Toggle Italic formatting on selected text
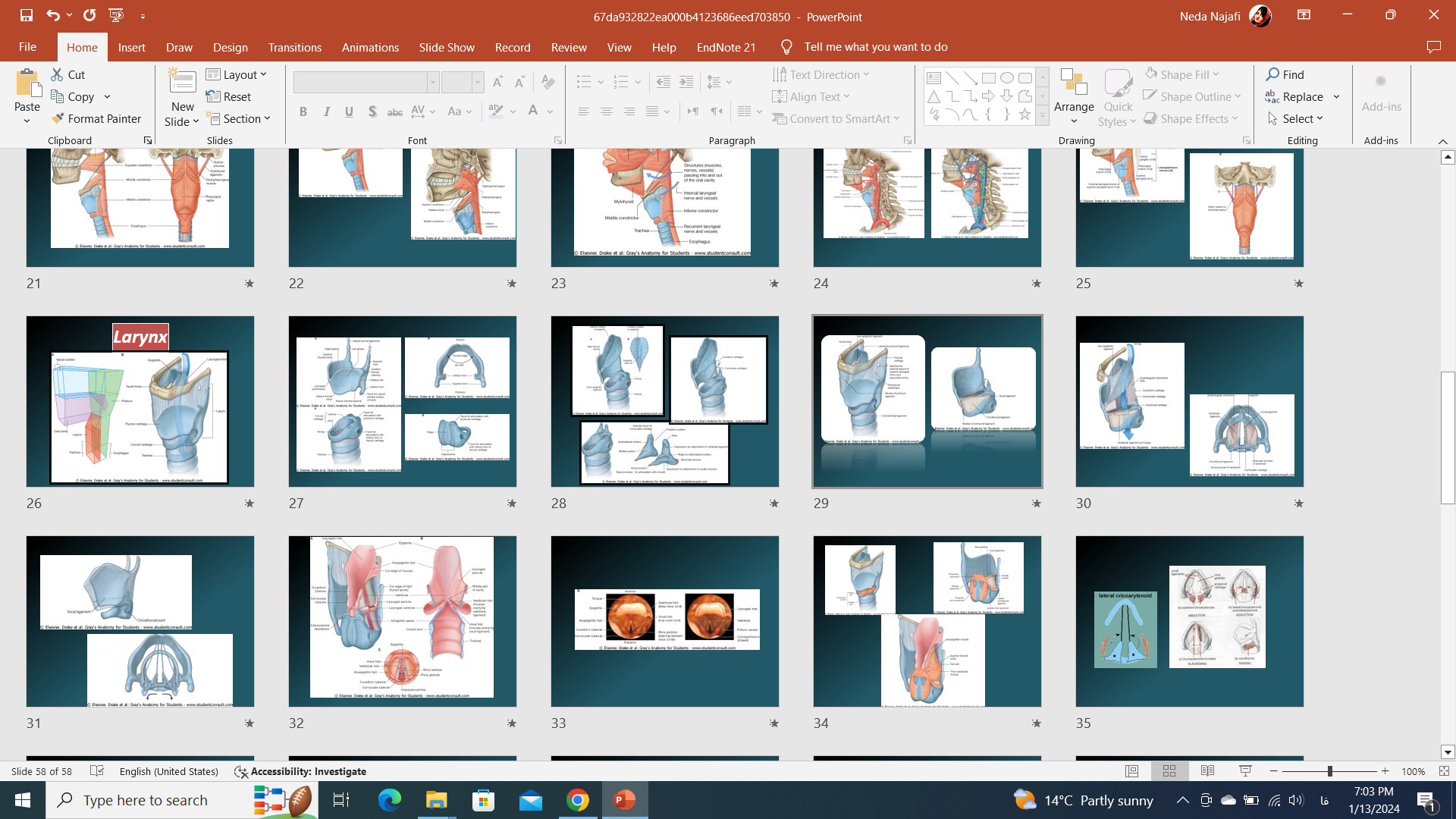 pos(326,110)
